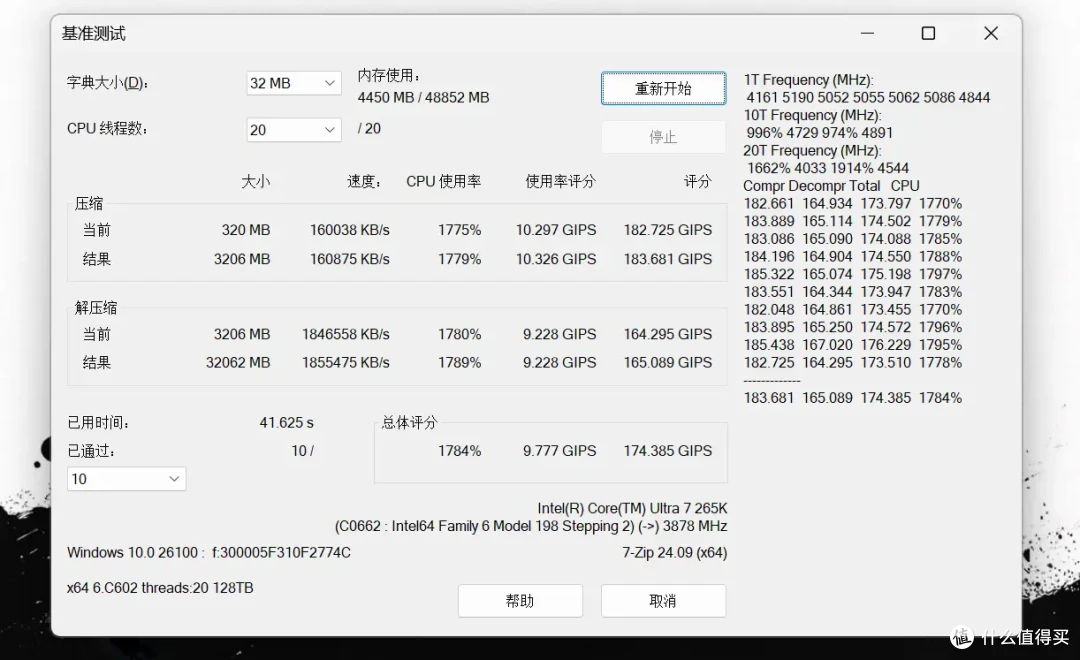Click the 4450 MB / 48852 MB memory usage
This screenshot has width=1080, height=660.
click(423, 98)
